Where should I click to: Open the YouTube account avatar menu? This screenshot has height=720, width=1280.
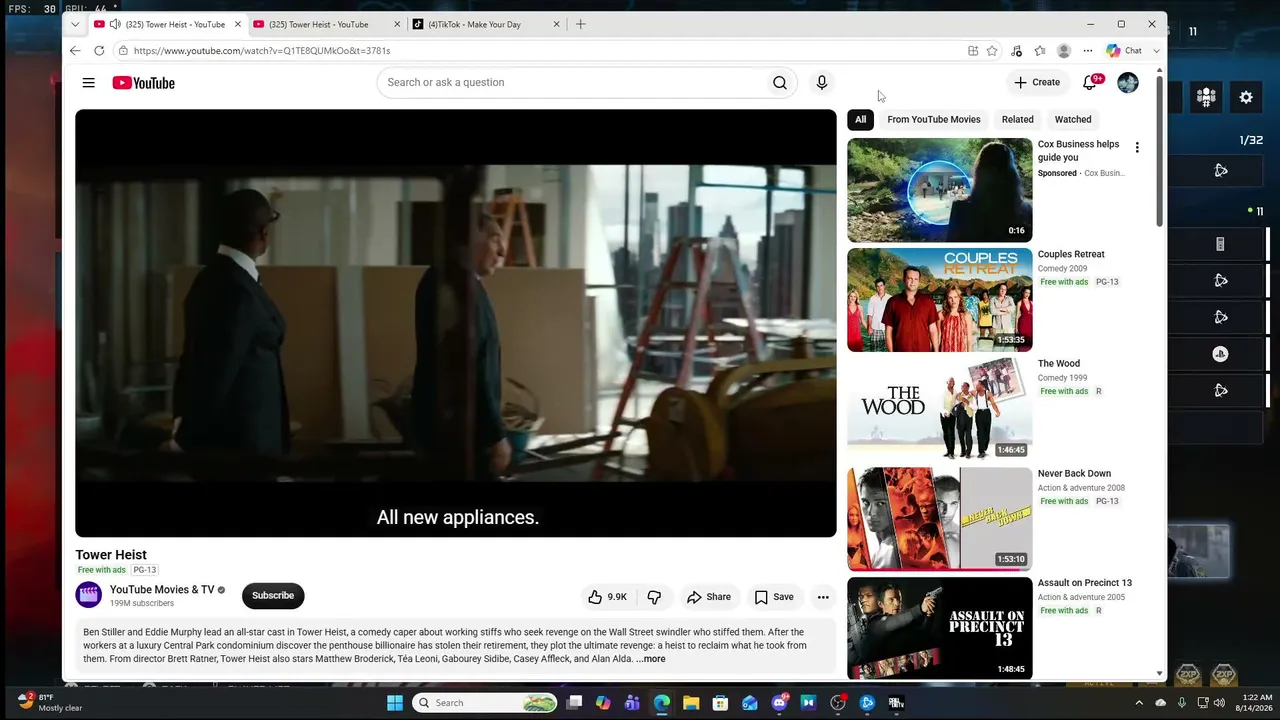click(1128, 83)
